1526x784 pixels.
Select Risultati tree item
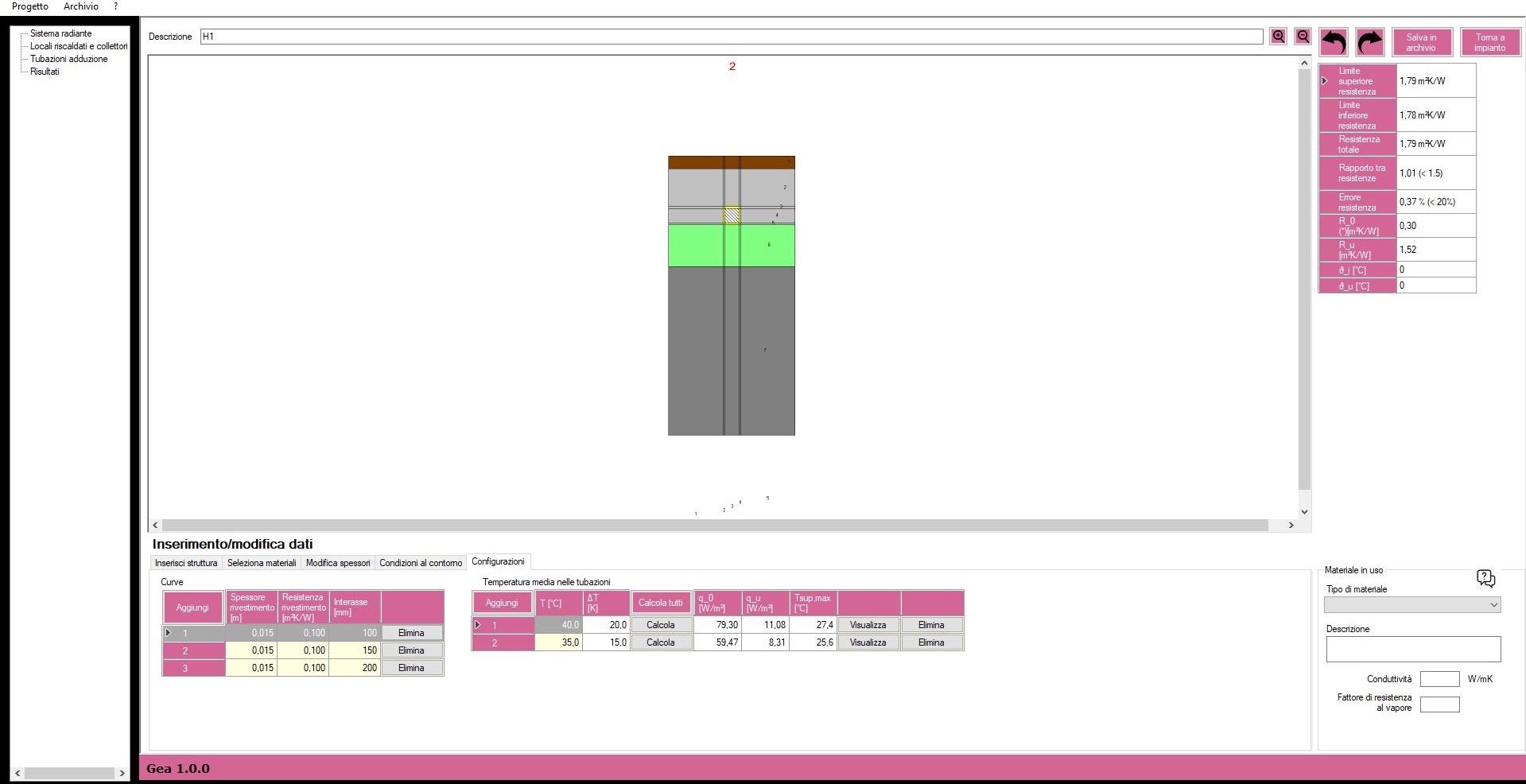[x=45, y=72]
